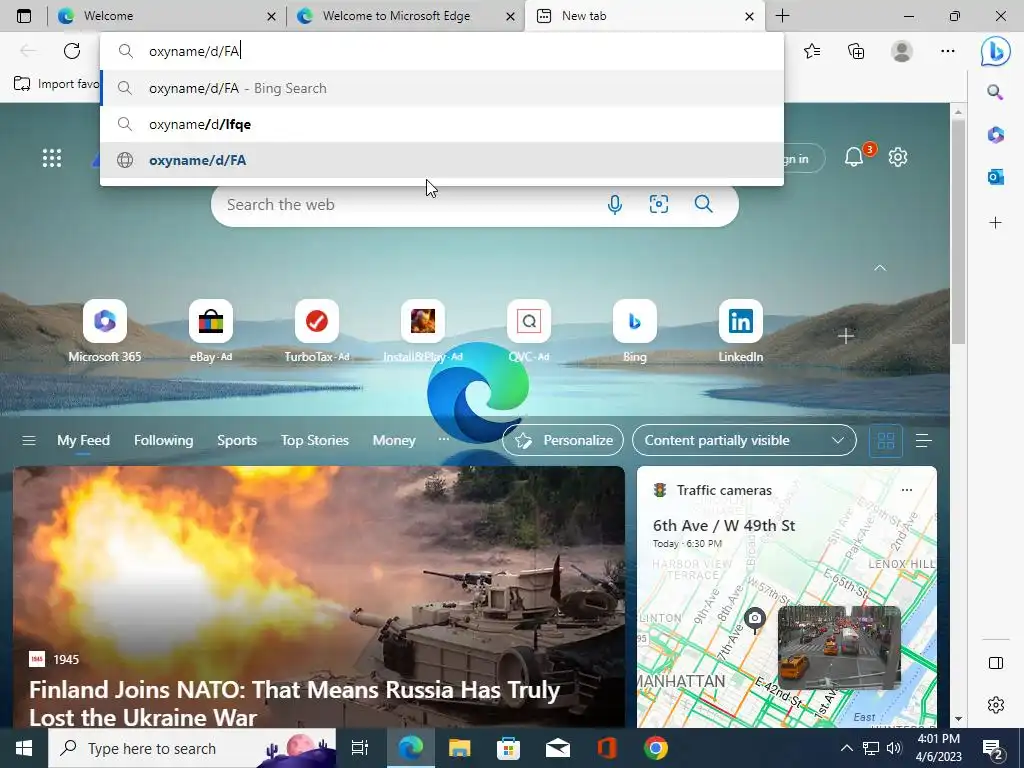This screenshot has width=1024, height=768.
Task: Open File Explorer from taskbar
Action: tap(459, 748)
